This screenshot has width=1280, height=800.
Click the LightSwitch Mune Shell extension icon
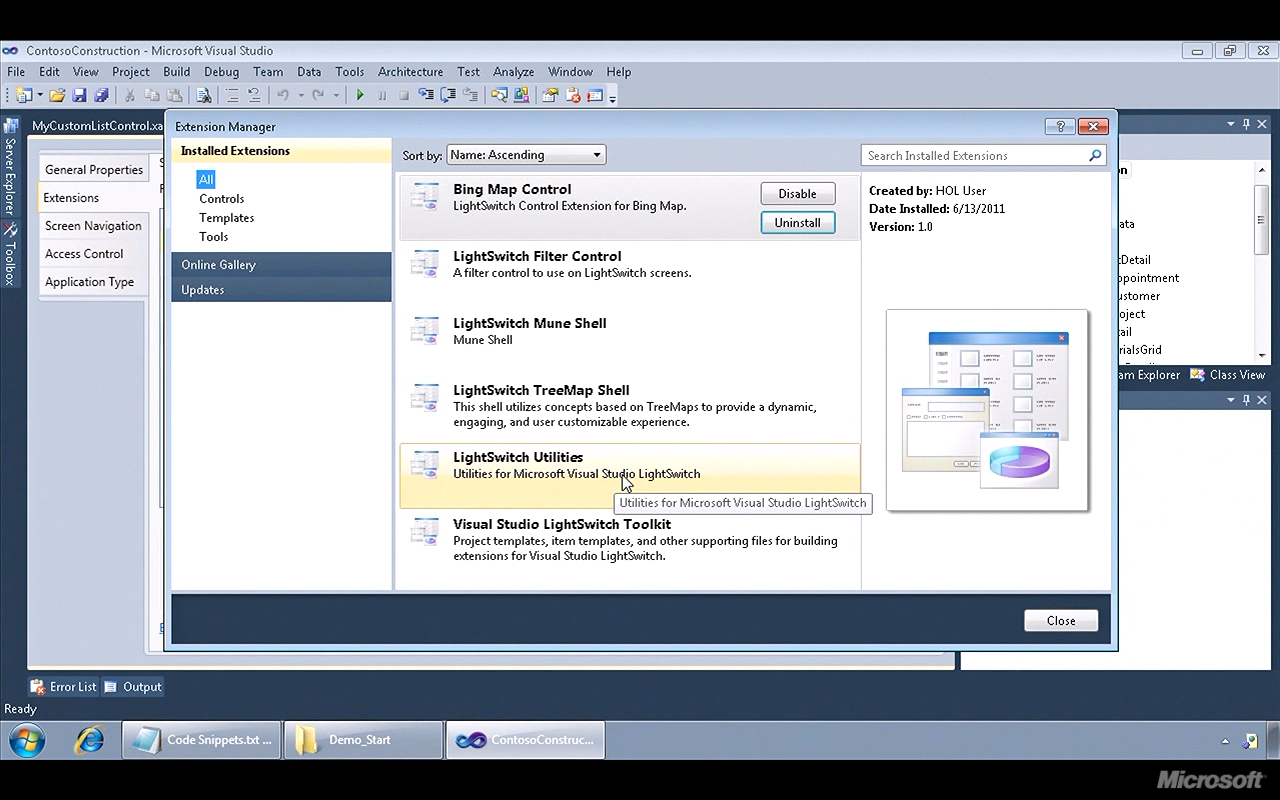(425, 330)
